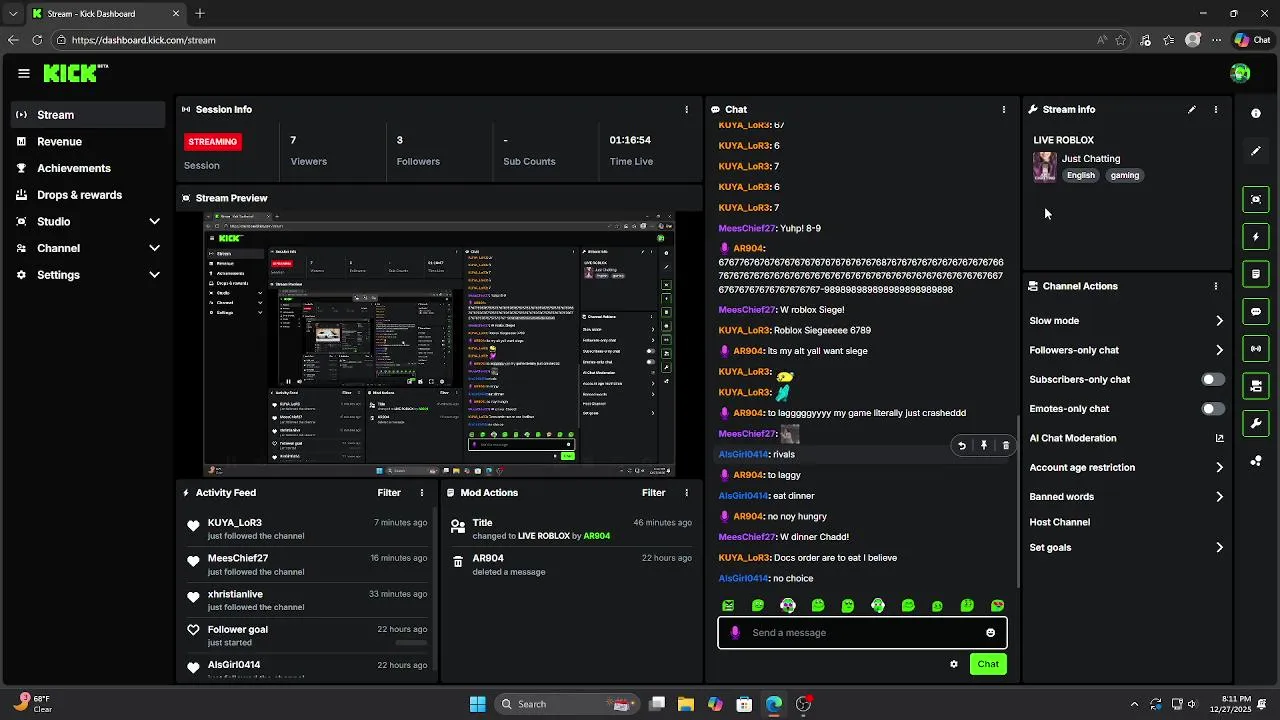Click the Mod Actions Filter button

coord(653,493)
